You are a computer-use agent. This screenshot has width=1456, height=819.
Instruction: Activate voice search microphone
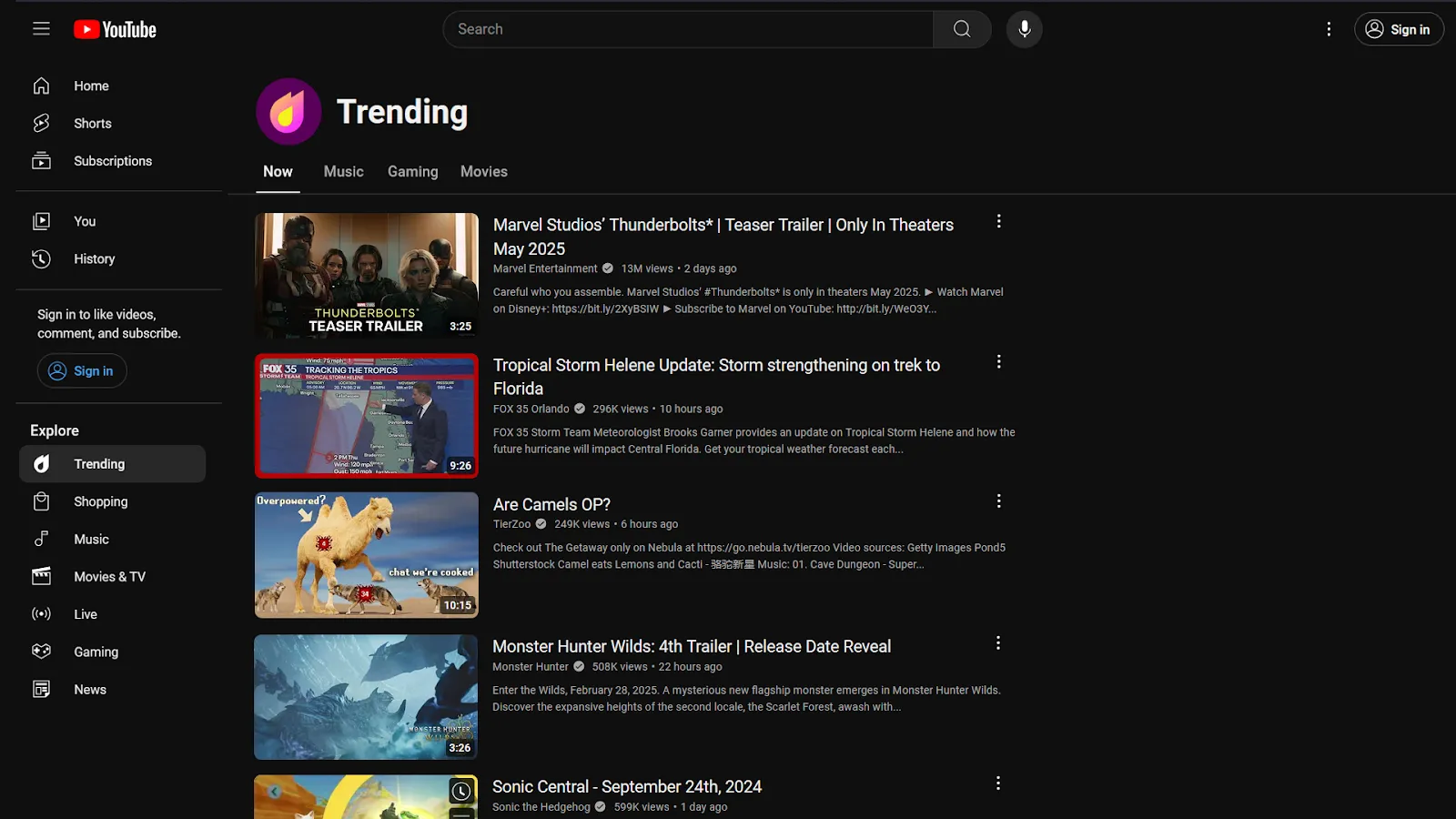(x=1024, y=29)
